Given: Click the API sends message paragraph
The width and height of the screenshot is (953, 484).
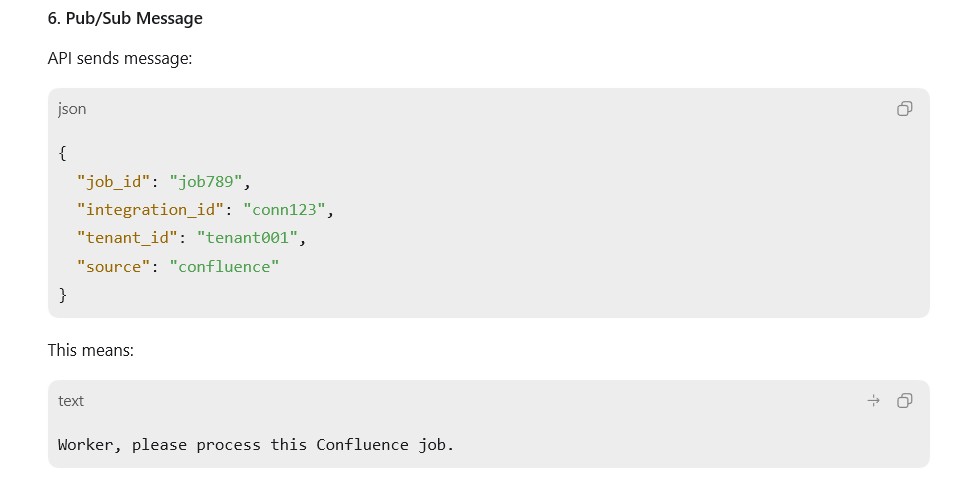Looking at the screenshot, I should tap(120, 58).
